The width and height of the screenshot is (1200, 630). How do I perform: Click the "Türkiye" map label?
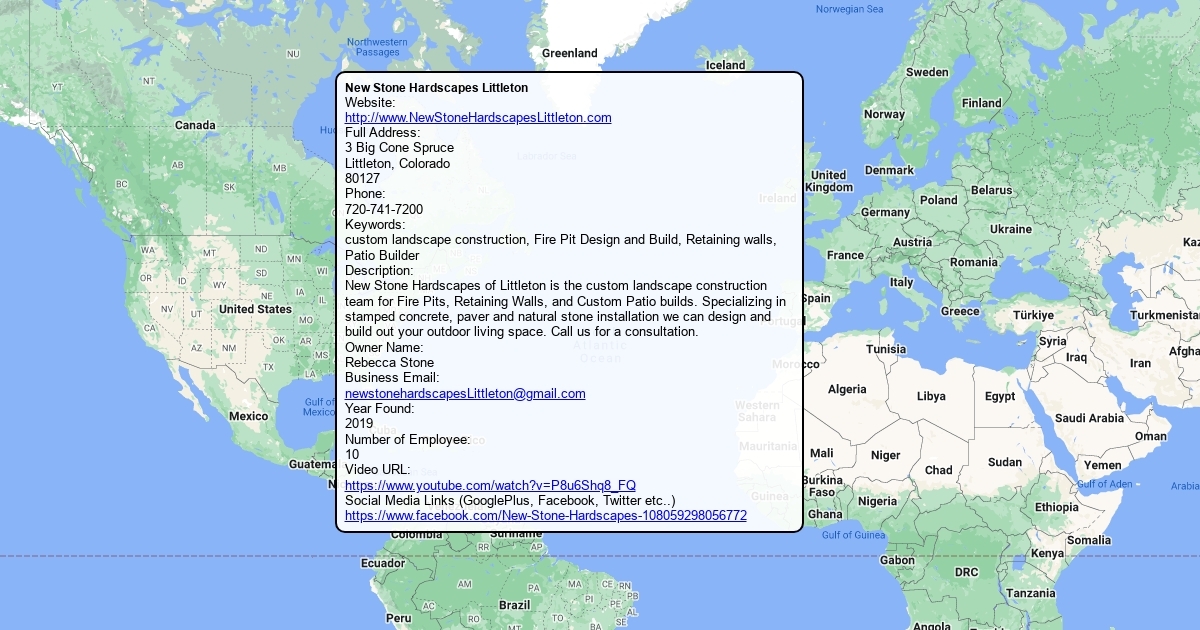coord(1031,315)
